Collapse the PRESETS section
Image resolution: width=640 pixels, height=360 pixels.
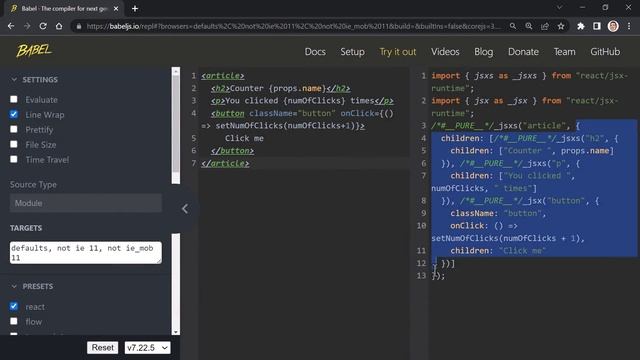(x=32, y=287)
